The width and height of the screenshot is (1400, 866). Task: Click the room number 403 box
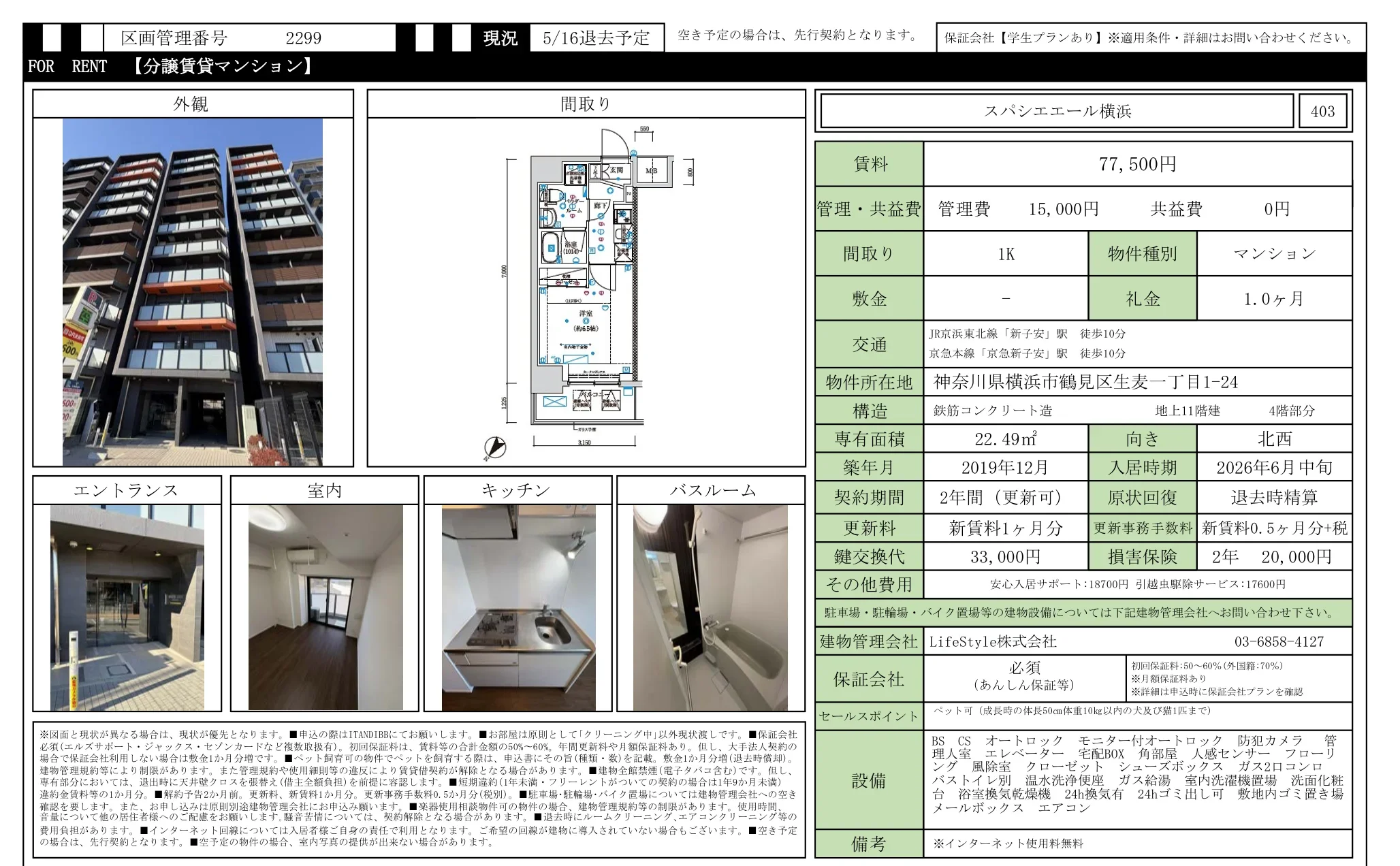pos(1322,112)
